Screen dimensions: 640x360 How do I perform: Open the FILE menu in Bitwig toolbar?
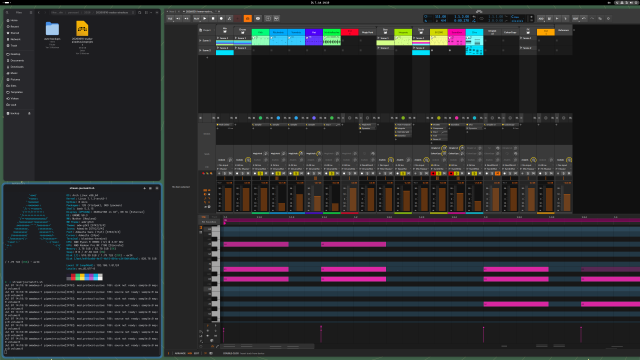tap(171, 18)
